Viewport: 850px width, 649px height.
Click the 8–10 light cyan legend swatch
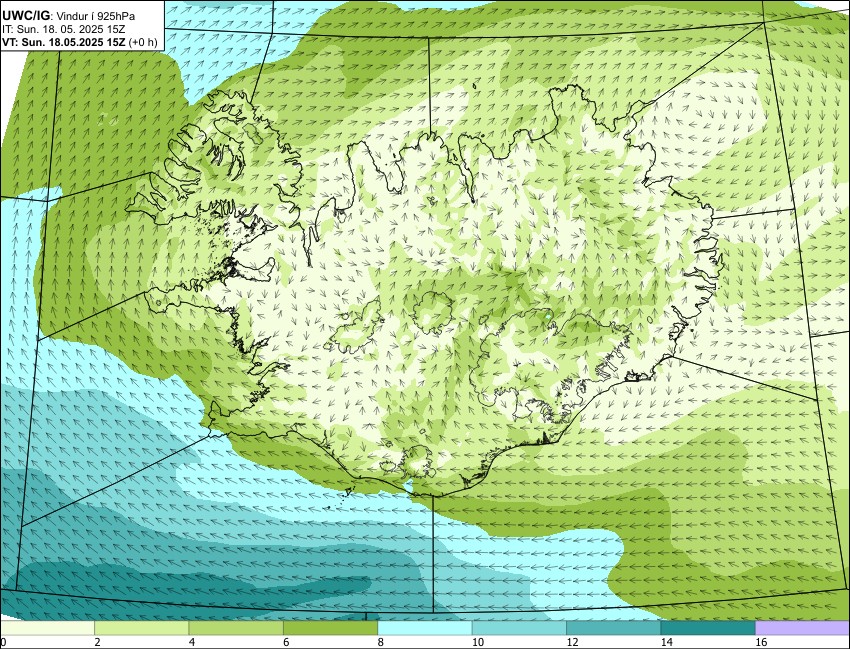point(424,628)
